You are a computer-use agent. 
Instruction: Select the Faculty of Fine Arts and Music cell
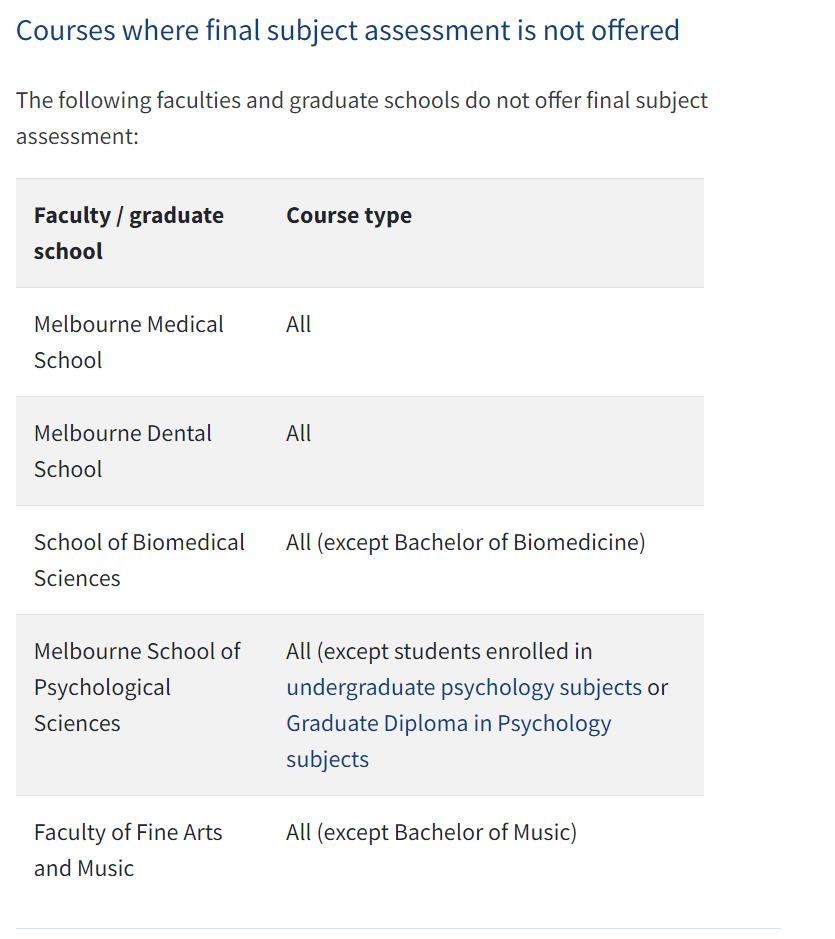coord(128,850)
